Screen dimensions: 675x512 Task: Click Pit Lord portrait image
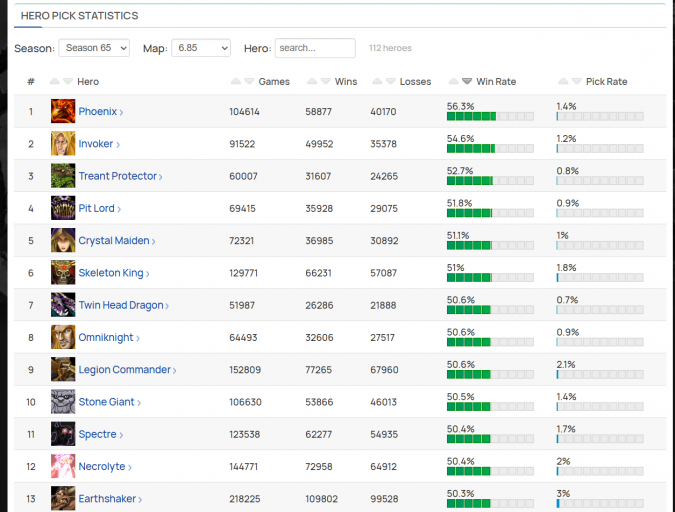pos(63,208)
